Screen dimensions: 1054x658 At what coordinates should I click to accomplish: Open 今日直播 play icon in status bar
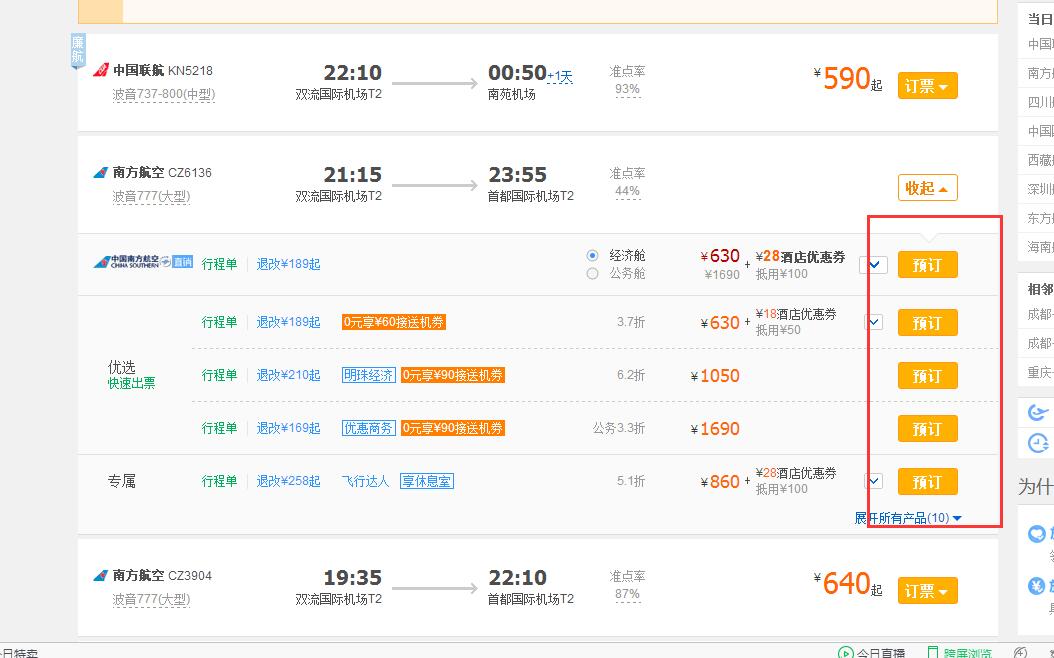(846, 653)
